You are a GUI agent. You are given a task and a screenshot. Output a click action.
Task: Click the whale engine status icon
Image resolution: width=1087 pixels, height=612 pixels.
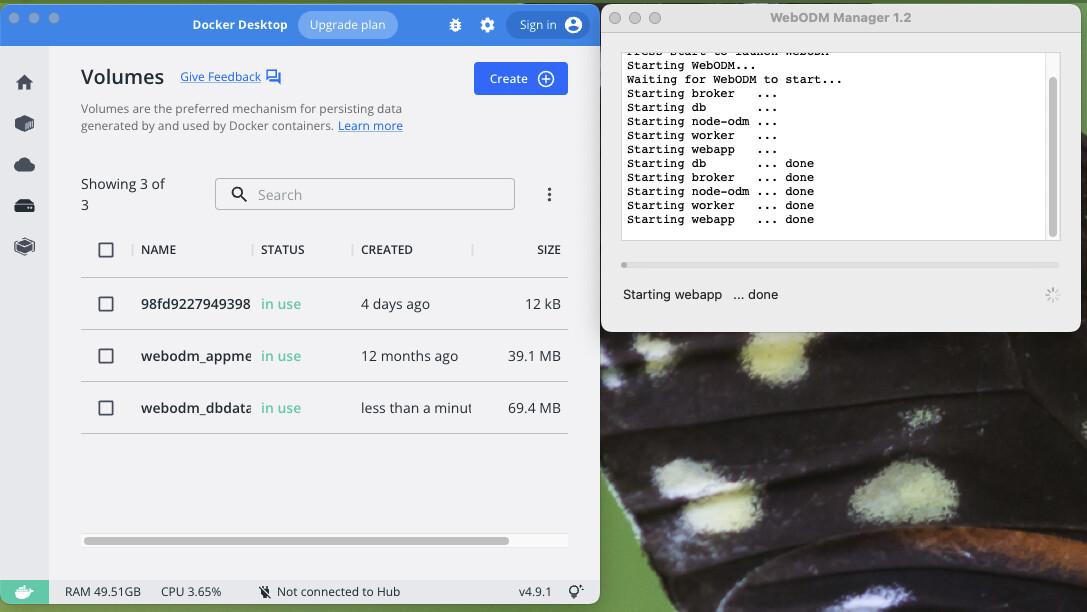coord(25,591)
